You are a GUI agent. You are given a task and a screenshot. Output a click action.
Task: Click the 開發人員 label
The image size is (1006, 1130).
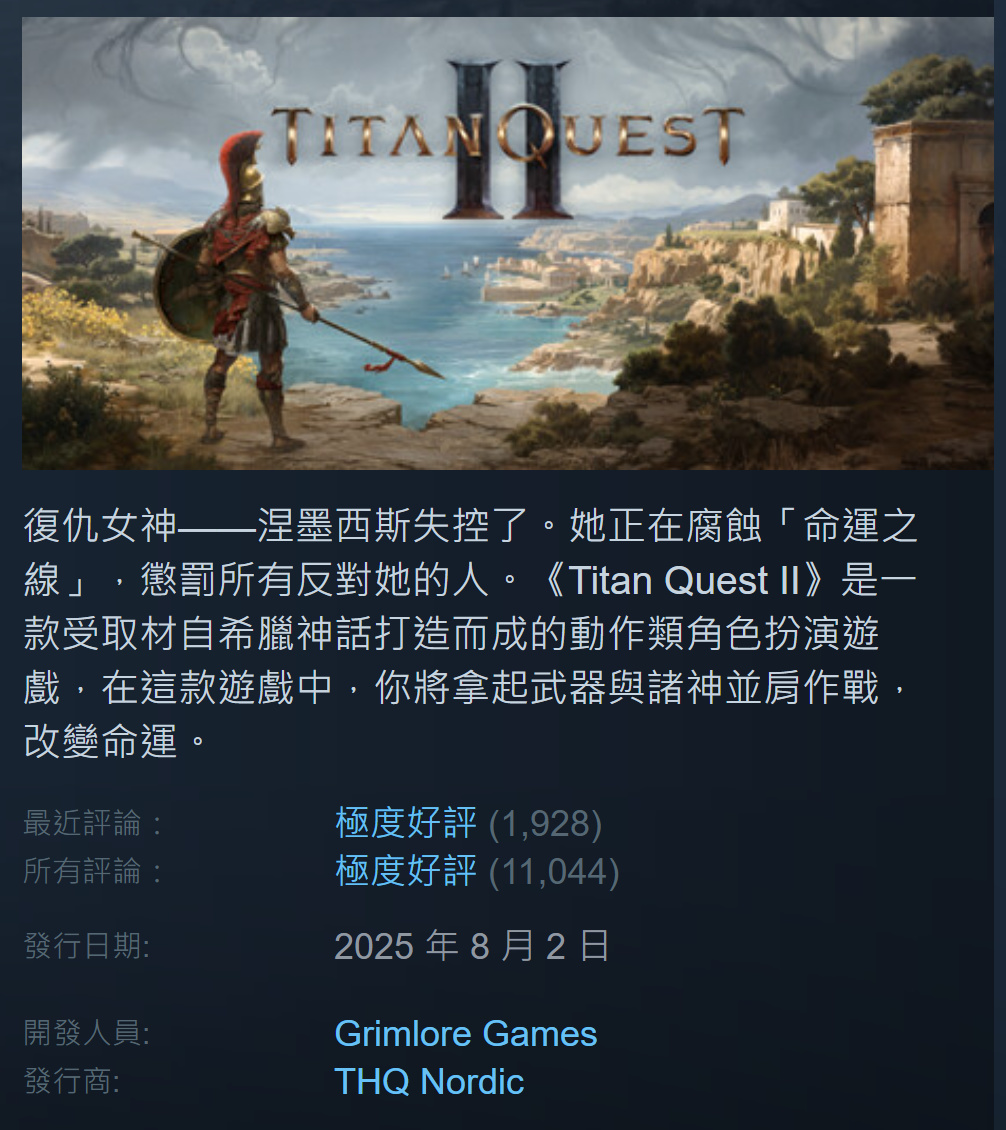point(87,1033)
